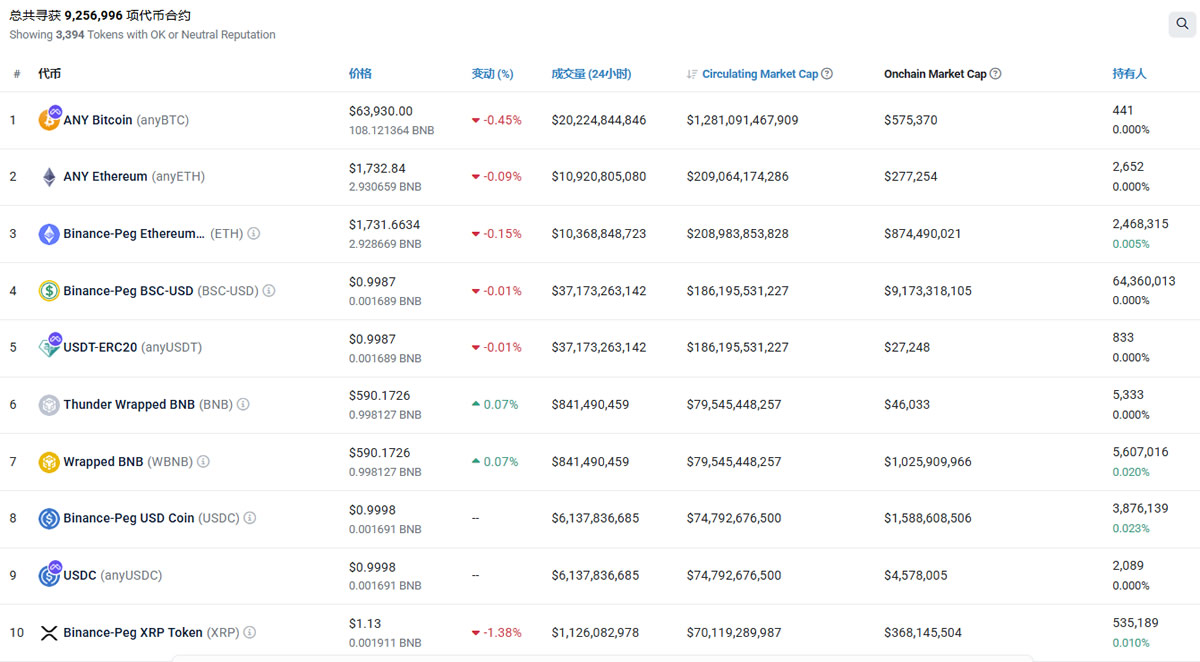Click holders count 64,360,013
Viewport: 1200px width, 662px height.
tap(1144, 281)
